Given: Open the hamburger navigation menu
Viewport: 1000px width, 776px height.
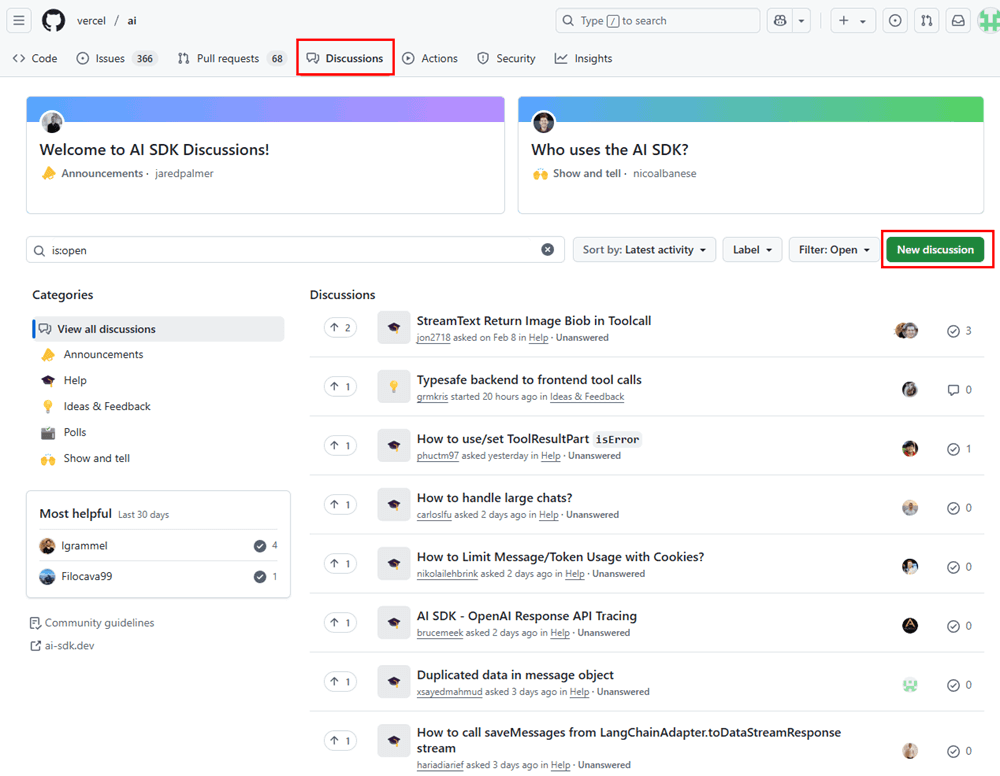Looking at the screenshot, I should [19, 21].
